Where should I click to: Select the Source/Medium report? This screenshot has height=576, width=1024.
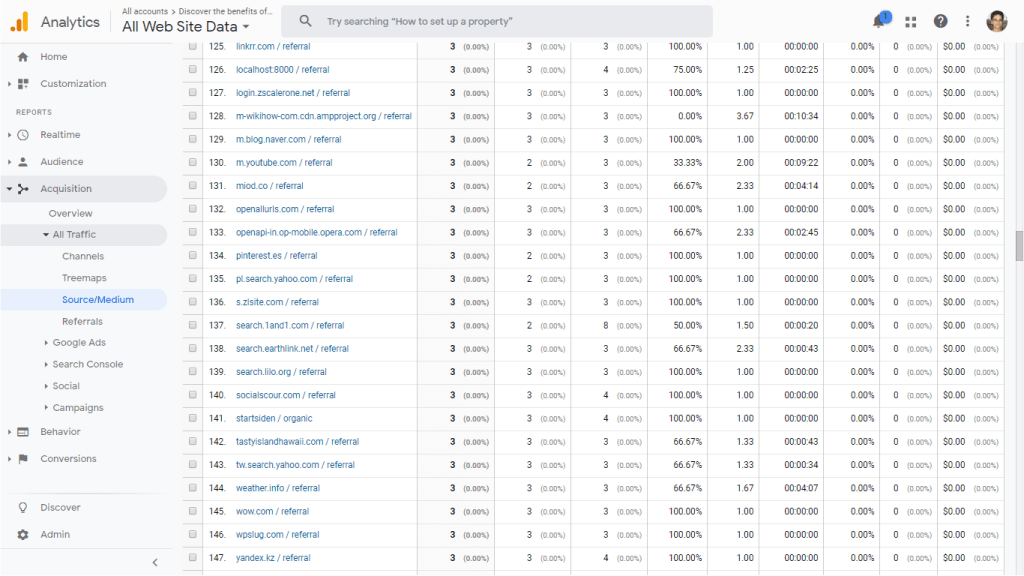pyautogui.click(x=98, y=300)
